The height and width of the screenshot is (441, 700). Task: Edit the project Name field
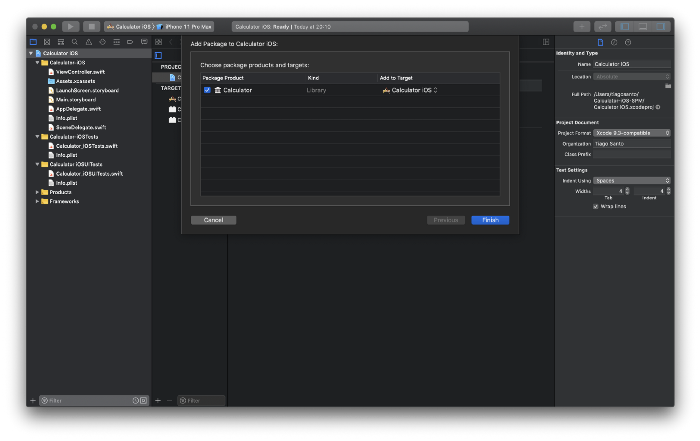tap(632, 64)
